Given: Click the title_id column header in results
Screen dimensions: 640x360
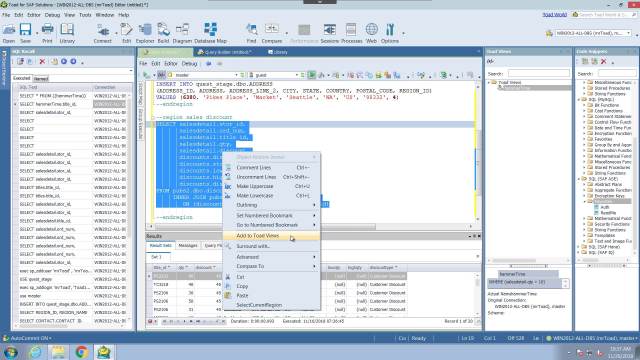Looking at the screenshot, I should pyautogui.click(x=162, y=267).
